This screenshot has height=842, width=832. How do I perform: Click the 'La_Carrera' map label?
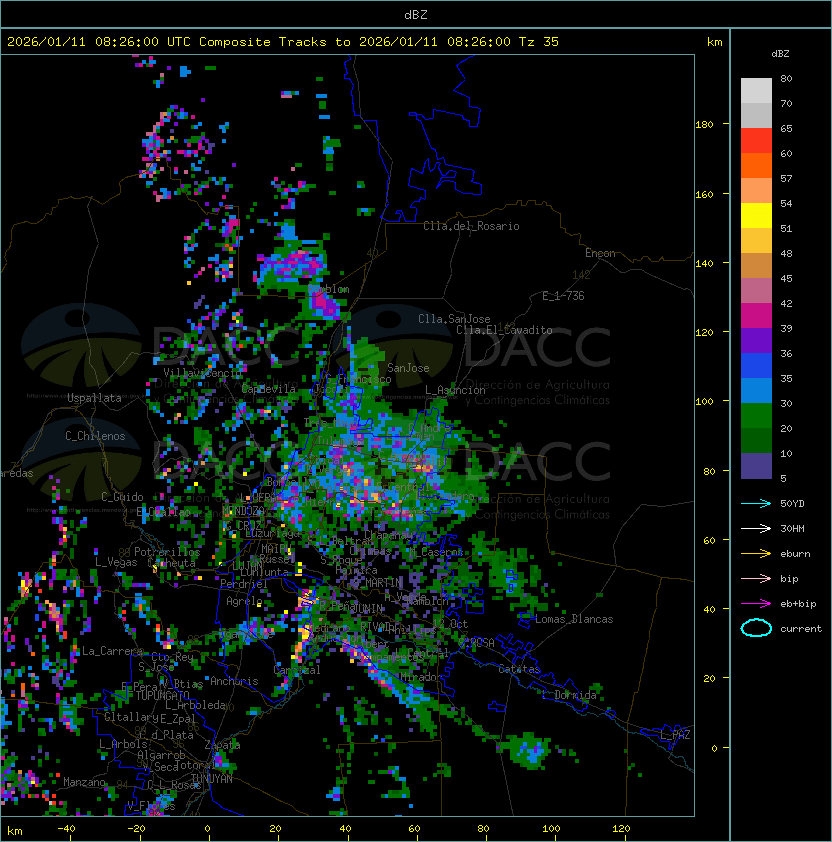[x=112, y=651]
